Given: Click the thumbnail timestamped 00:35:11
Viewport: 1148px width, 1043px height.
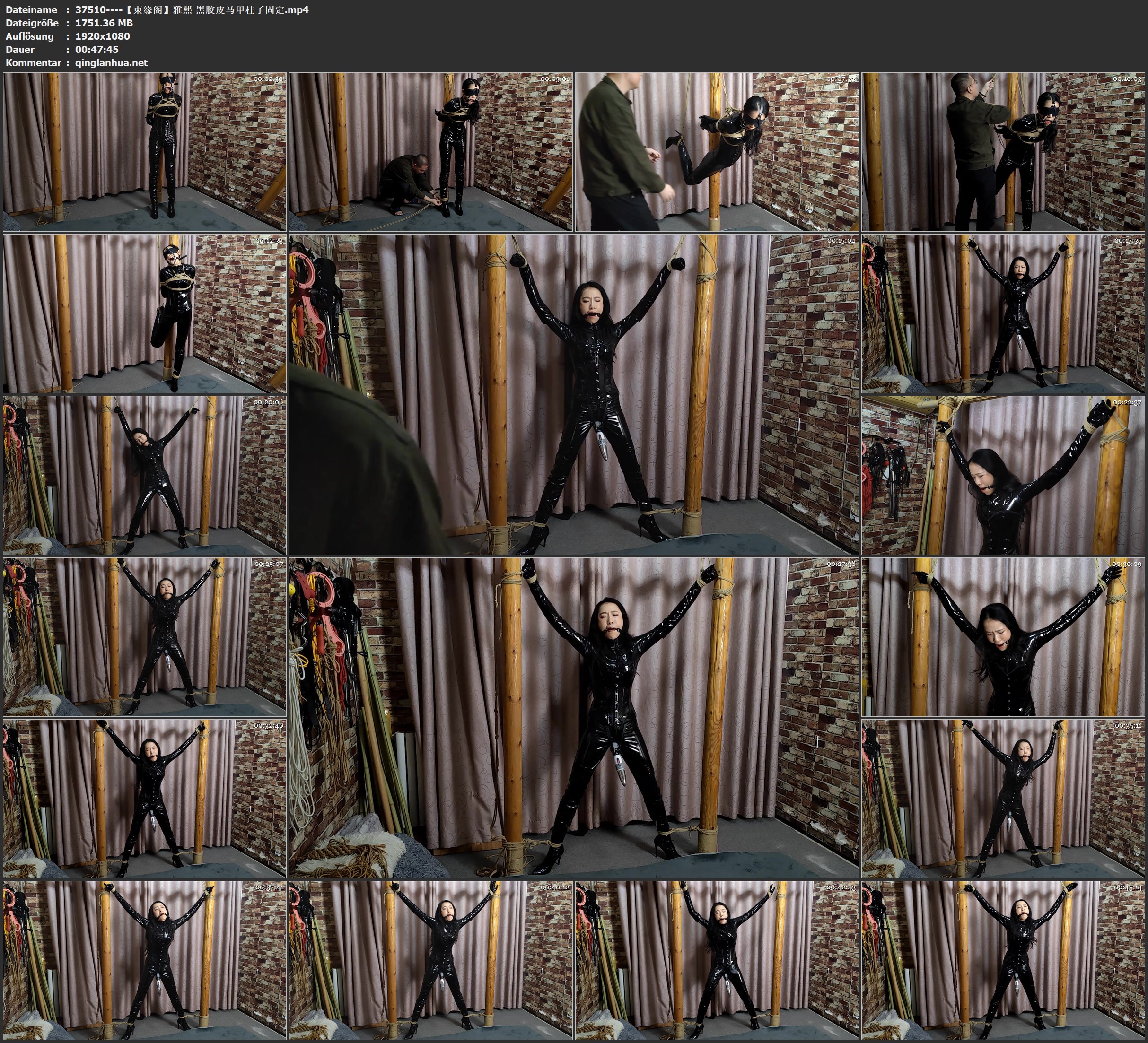Looking at the screenshot, I should coord(1003,798).
